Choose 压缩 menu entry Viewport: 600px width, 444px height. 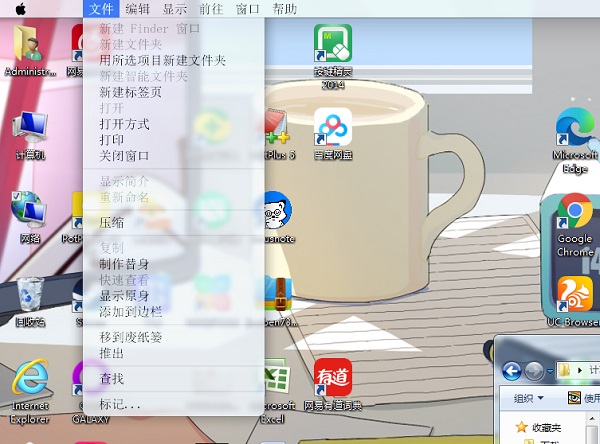click(173, 222)
